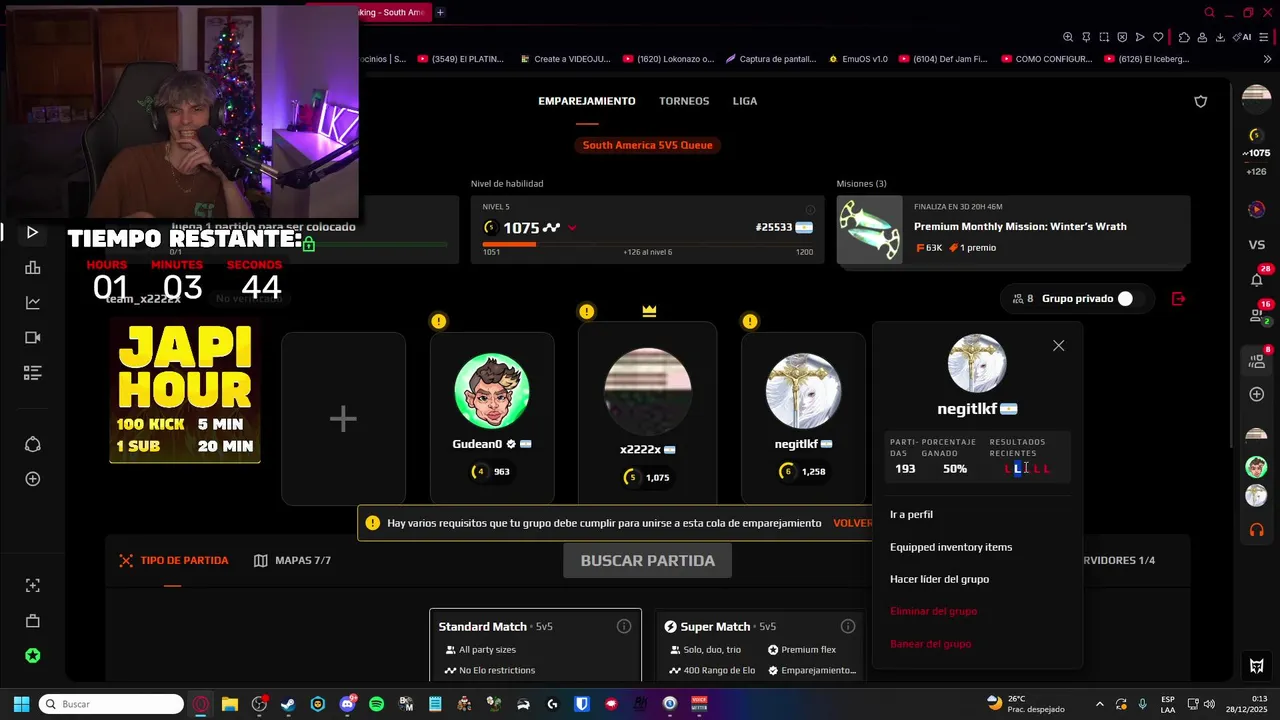
Task: Open the FACEIT play icon in left sidebar
Action: [32, 232]
